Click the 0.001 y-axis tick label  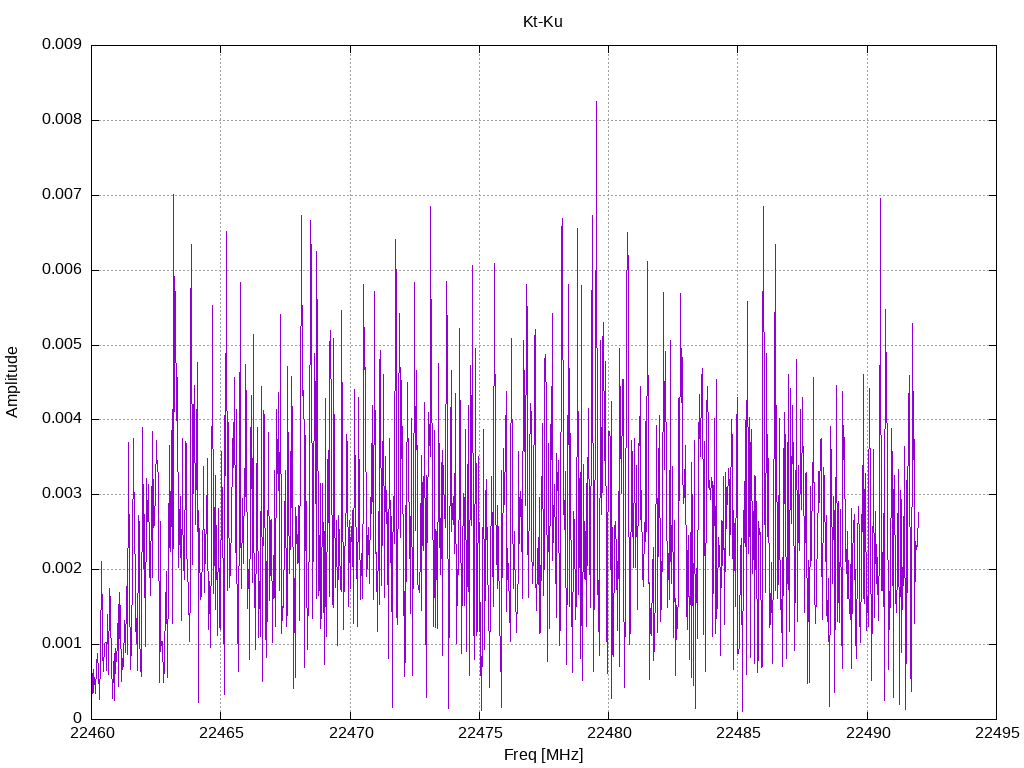pyautogui.click(x=62, y=643)
